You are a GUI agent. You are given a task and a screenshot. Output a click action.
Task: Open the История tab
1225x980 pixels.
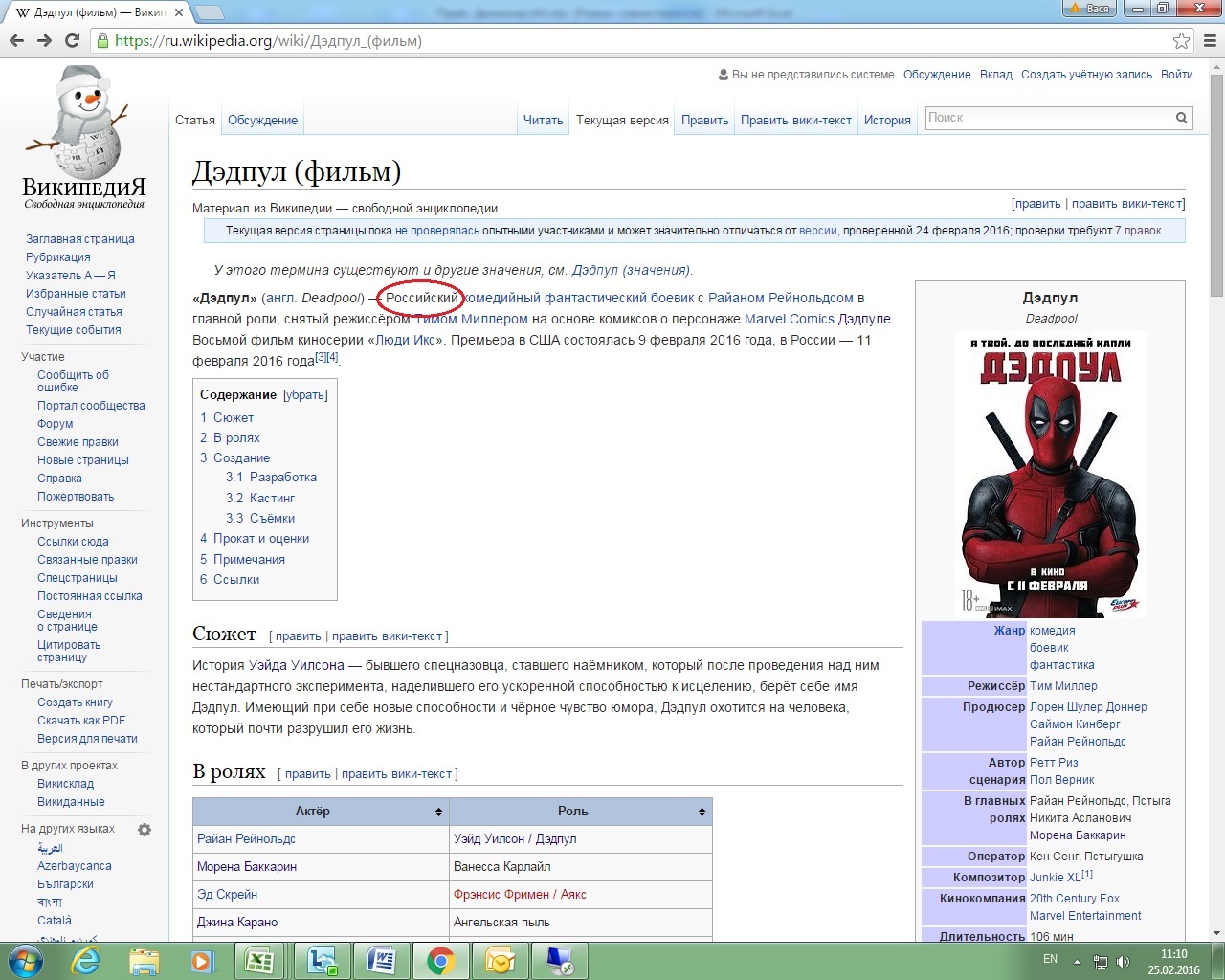[887, 121]
